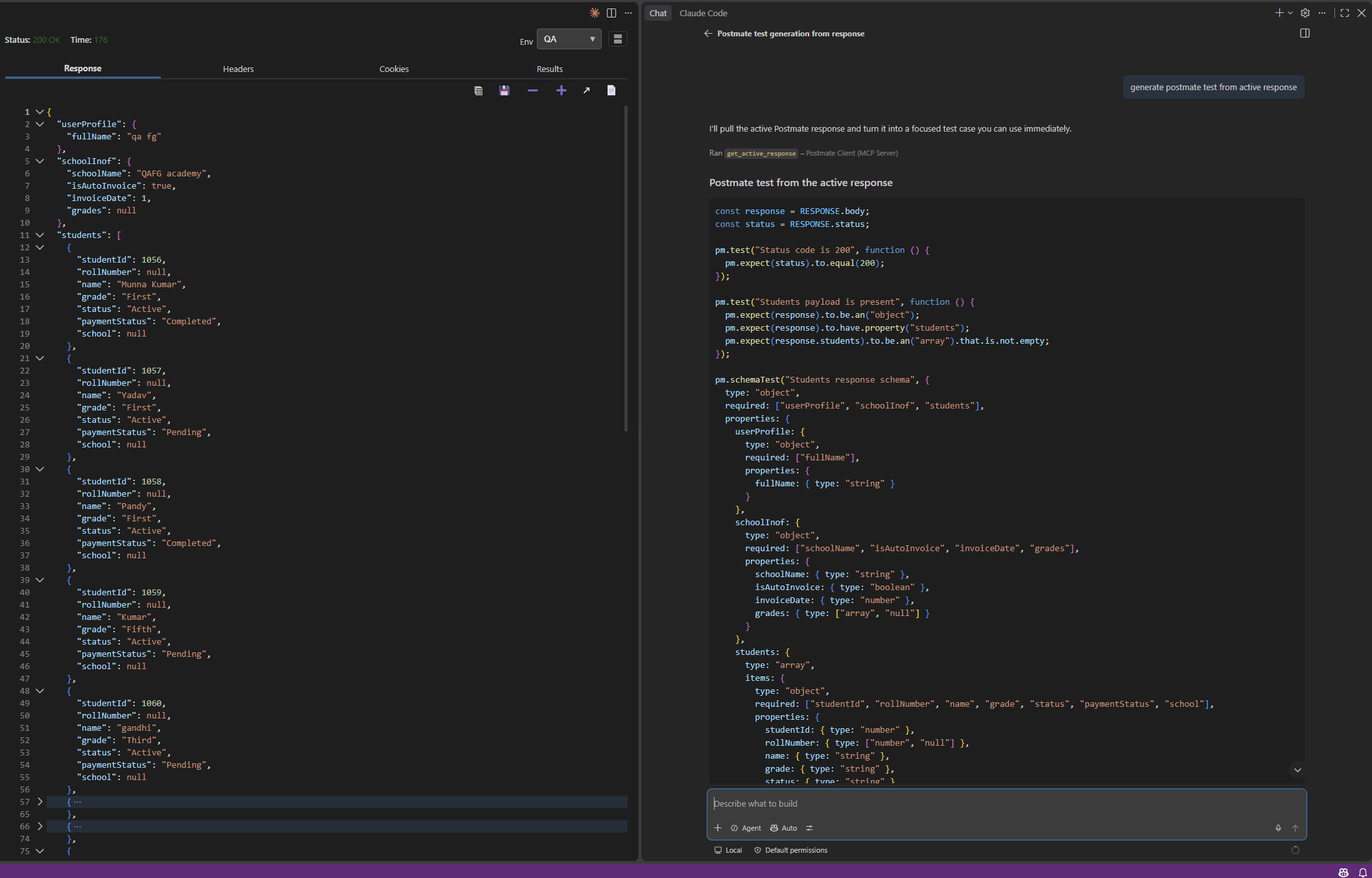Switch to the Response tab

click(x=83, y=69)
